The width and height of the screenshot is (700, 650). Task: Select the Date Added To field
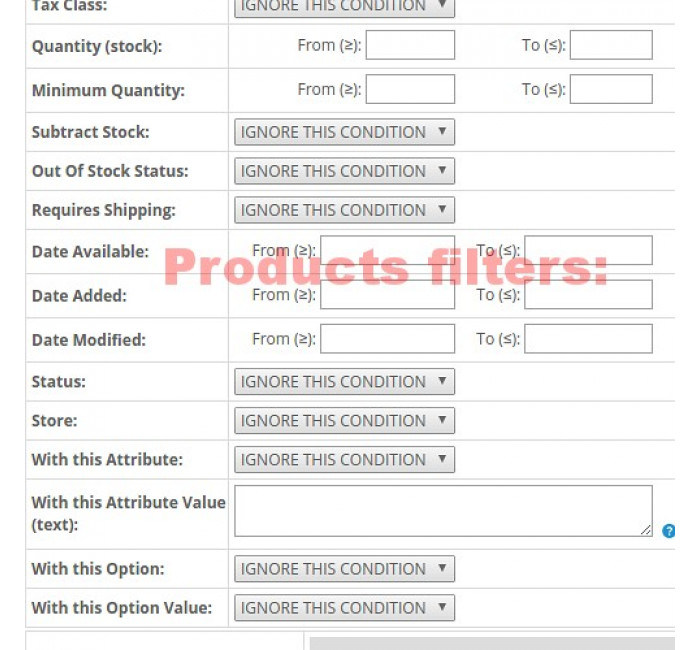pos(588,294)
